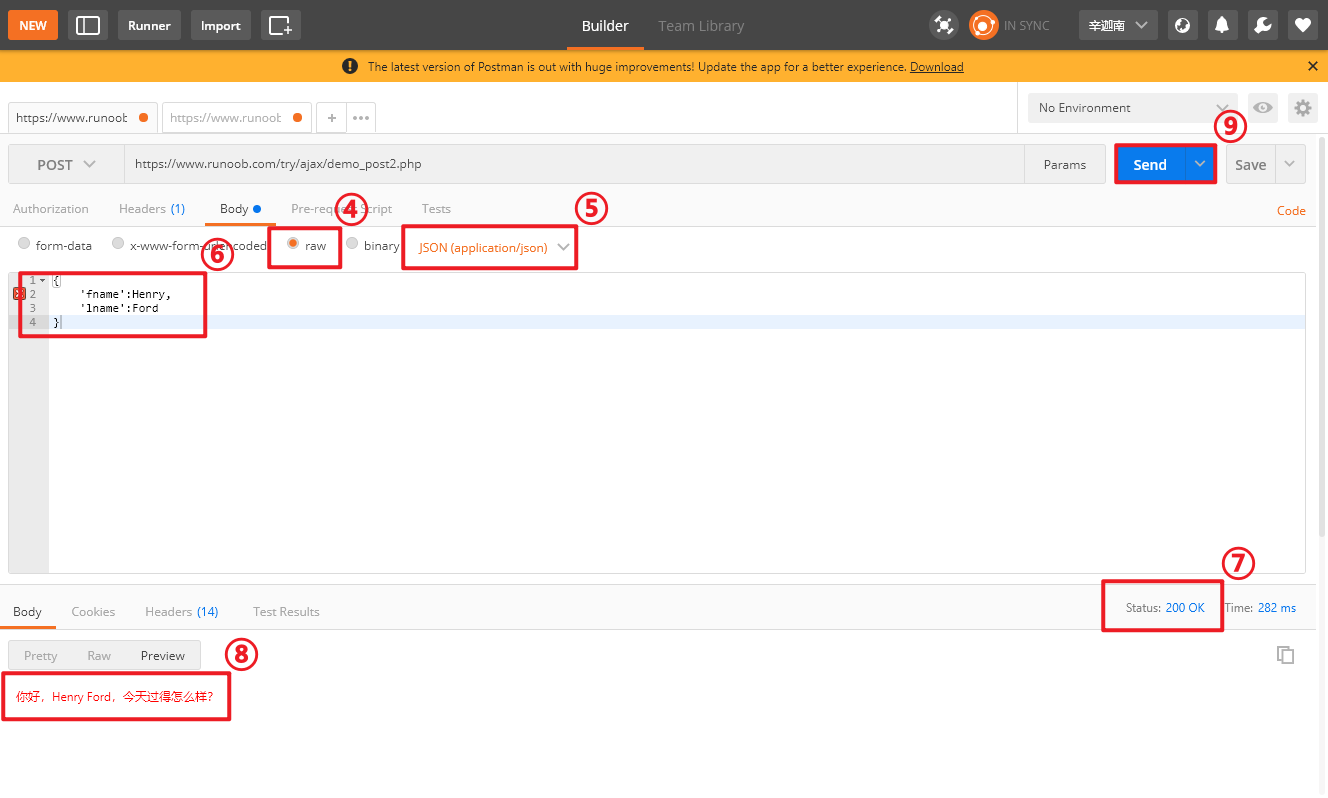Viewport: 1328px width, 798px height.
Task: Click the Time 282 ms text
Action: pyautogui.click(x=1260, y=608)
